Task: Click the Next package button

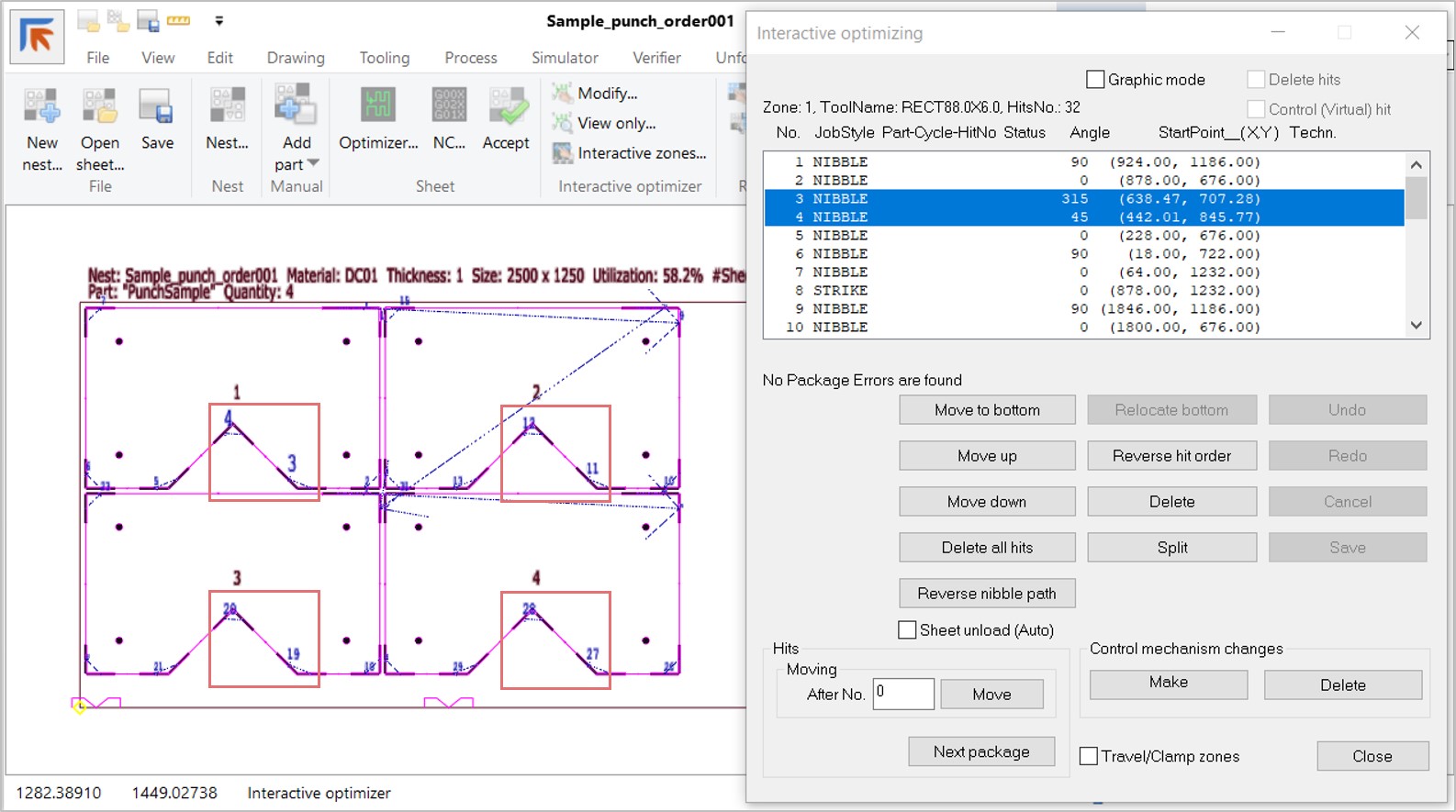Action: coord(981,751)
